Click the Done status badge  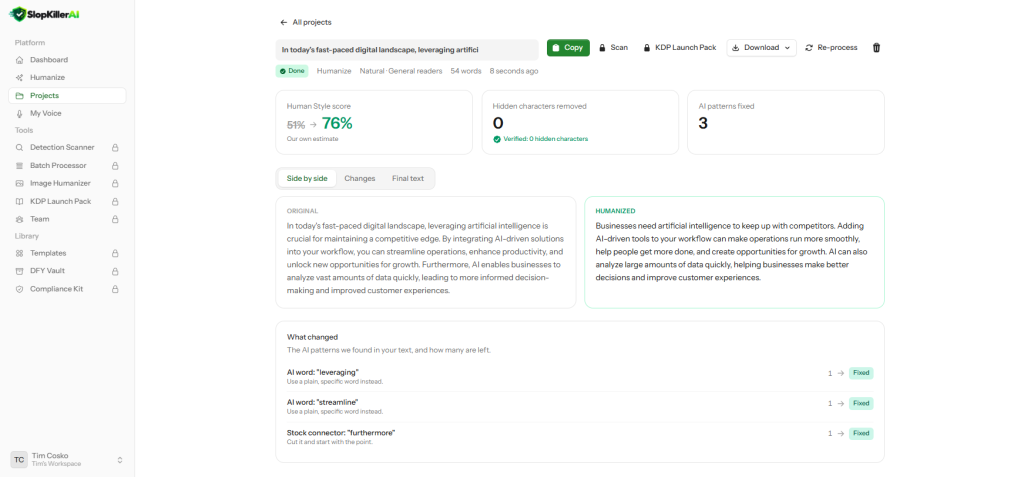click(x=292, y=71)
